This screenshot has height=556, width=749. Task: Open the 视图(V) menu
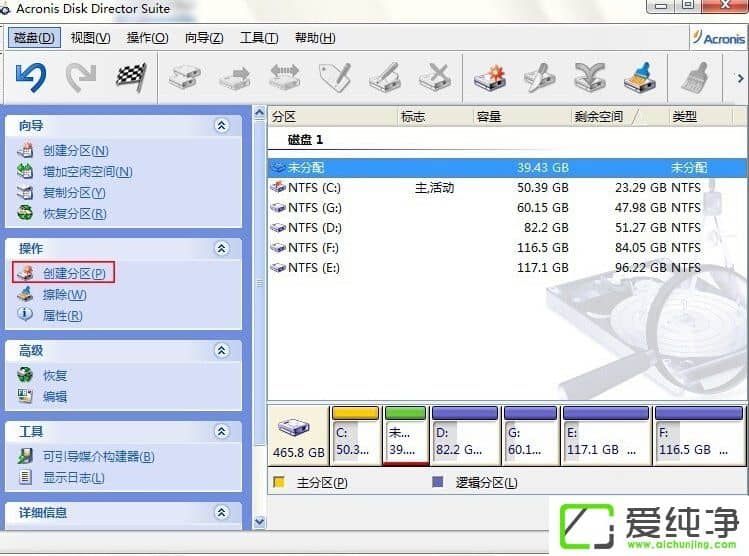tap(90, 37)
